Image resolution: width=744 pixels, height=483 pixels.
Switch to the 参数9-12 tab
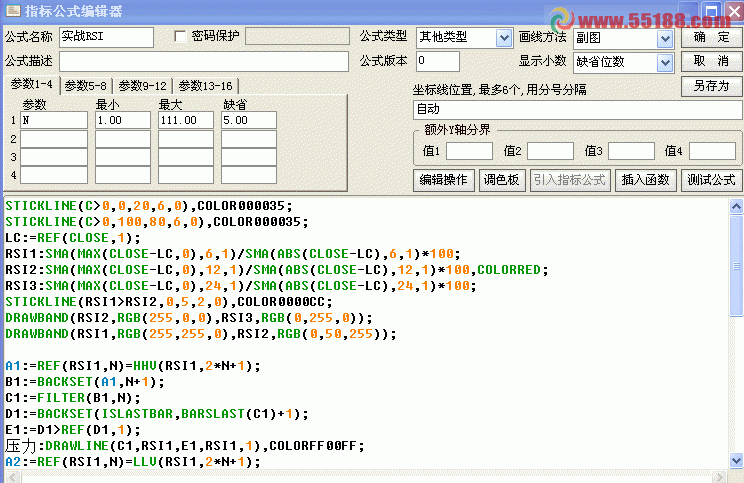click(x=143, y=86)
